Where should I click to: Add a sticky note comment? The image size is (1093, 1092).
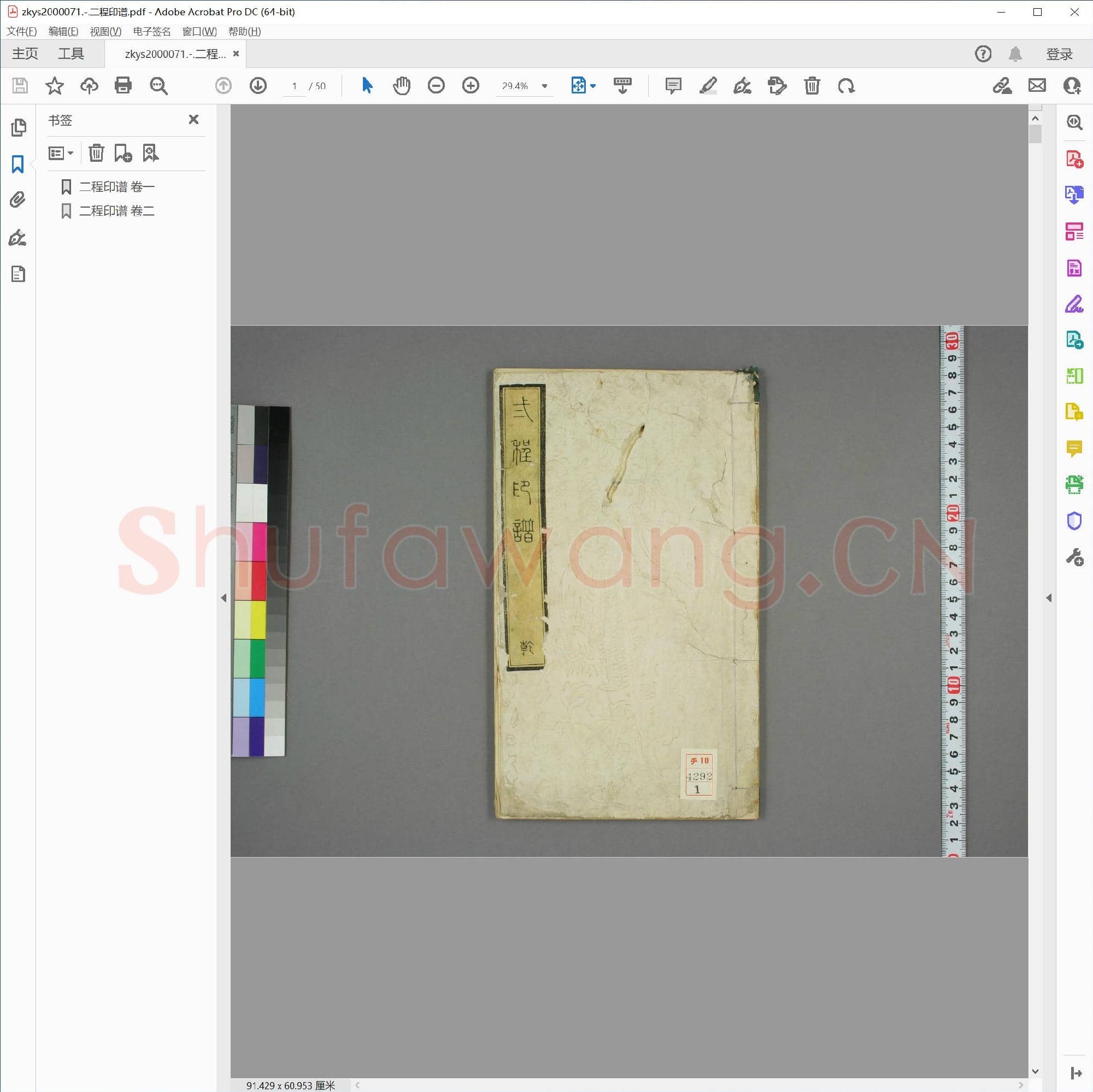pos(673,86)
